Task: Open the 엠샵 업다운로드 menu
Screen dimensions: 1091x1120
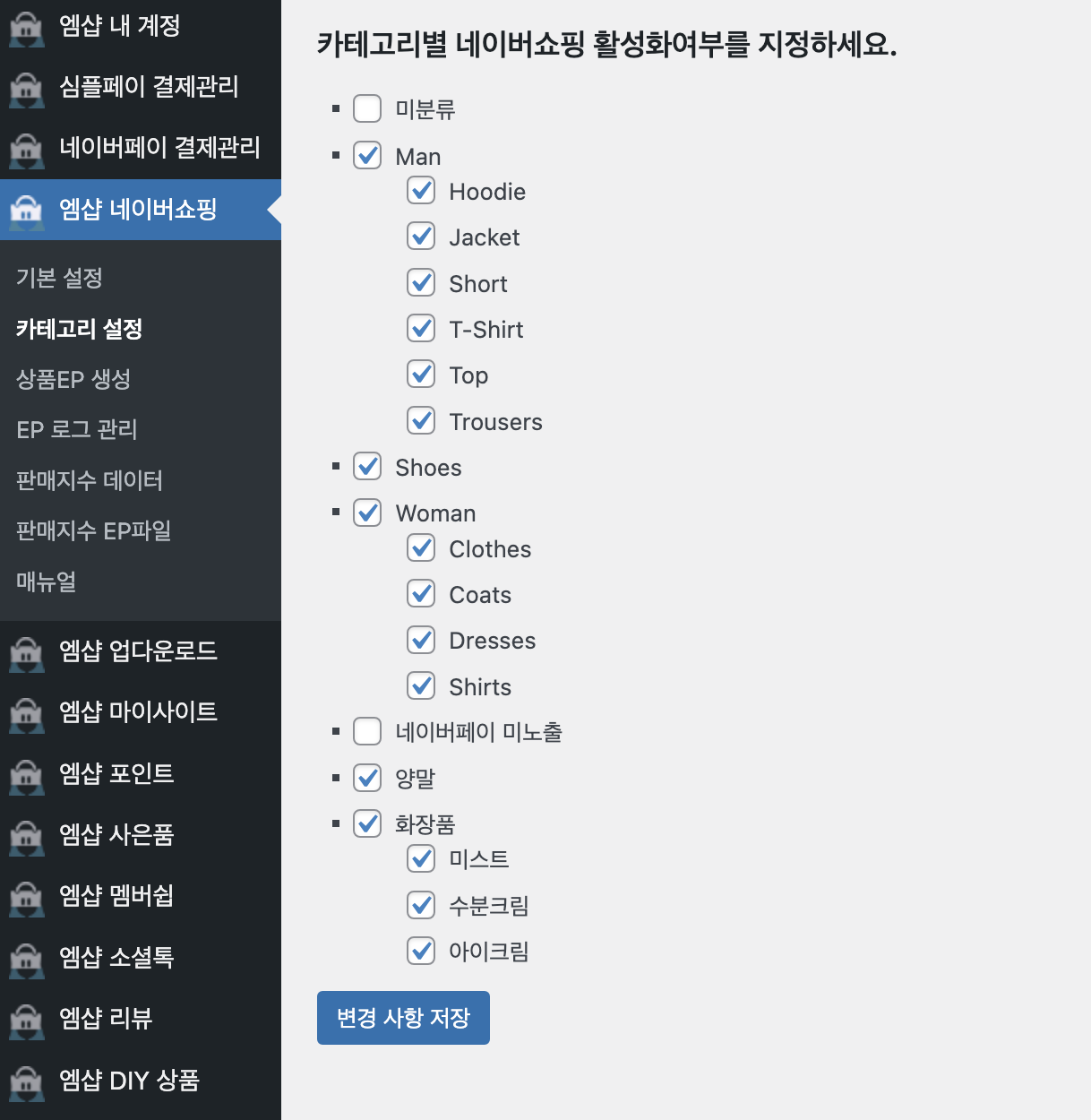Action: (141, 651)
